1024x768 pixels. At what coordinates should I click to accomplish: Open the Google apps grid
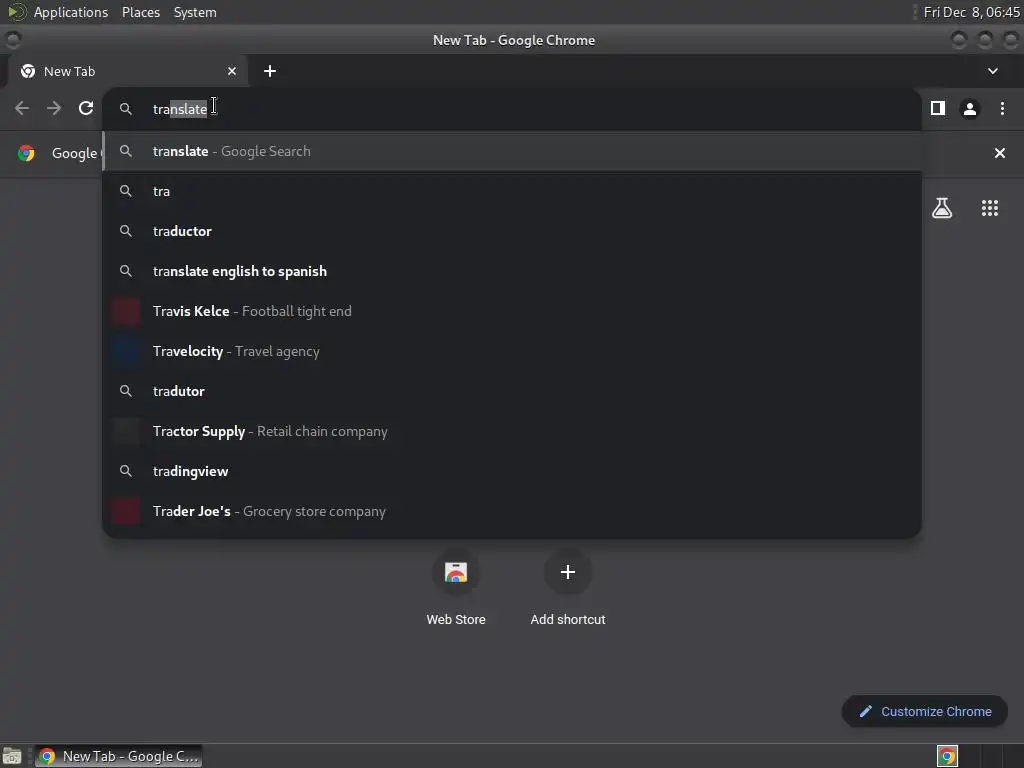(990, 208)
